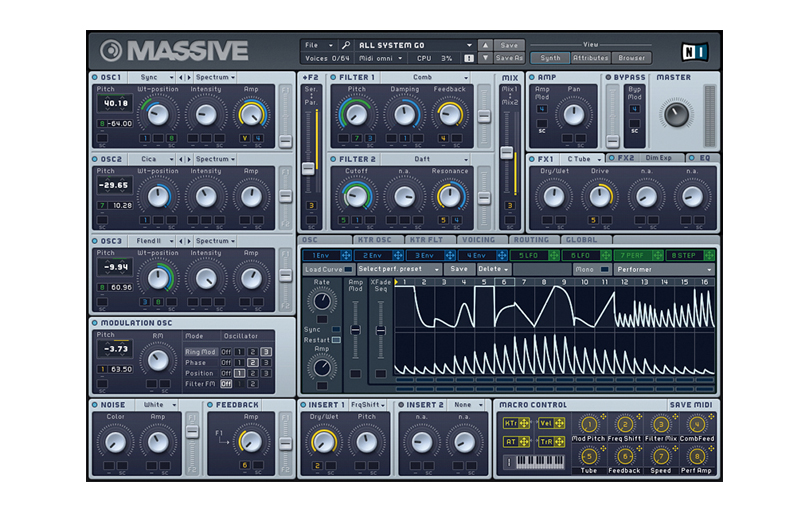Click the OSC1 pitch value 40.18
The height and width of the screenshot is (510, 800).
(x=115, y=104)
